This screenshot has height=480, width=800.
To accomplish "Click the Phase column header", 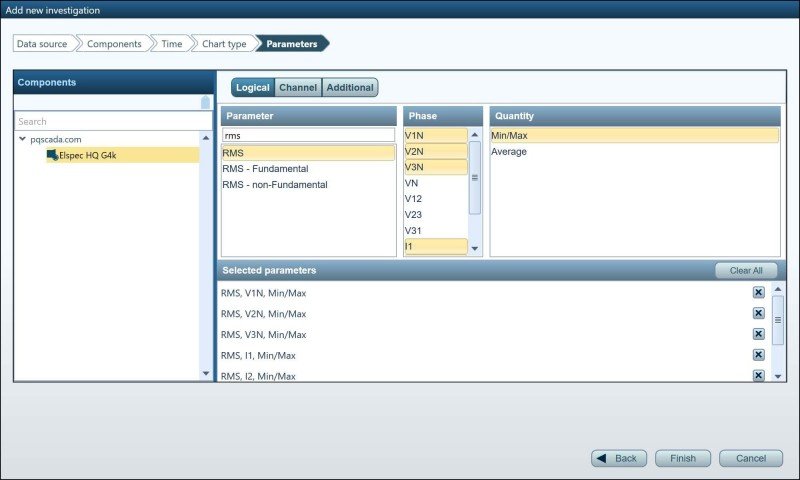I will tap(443, 116).
